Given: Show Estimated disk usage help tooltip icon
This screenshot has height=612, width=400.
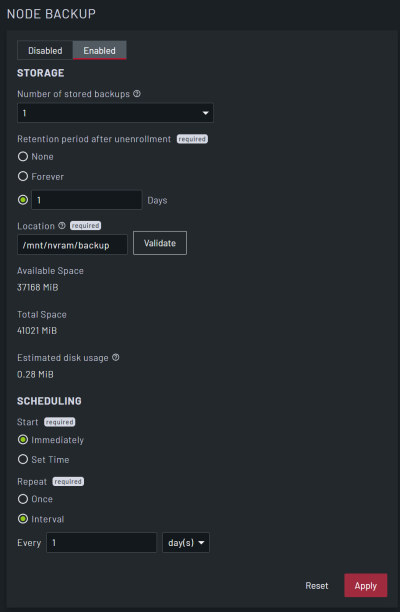Looking at the screenshot, I should click(x=116, y=358).
